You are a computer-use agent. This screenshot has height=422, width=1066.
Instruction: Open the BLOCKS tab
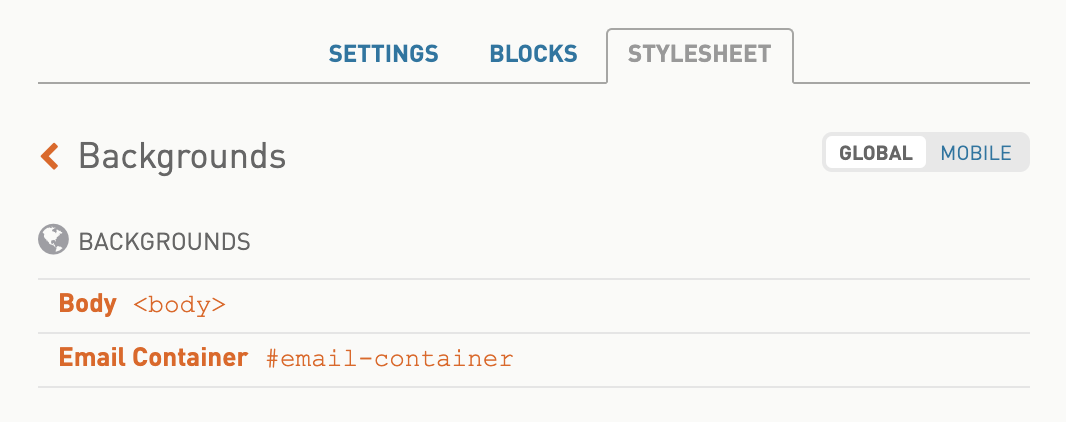pyautogui.click(x=534, y=54)
